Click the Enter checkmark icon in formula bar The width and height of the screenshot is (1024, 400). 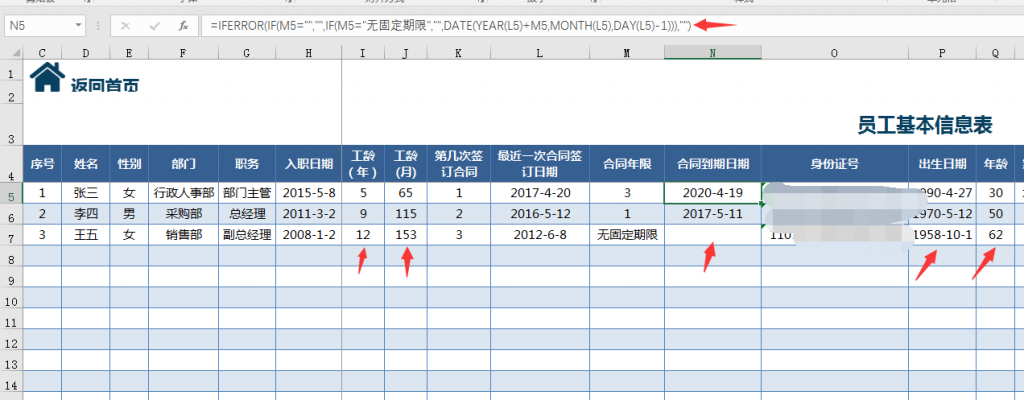[153, 25]
